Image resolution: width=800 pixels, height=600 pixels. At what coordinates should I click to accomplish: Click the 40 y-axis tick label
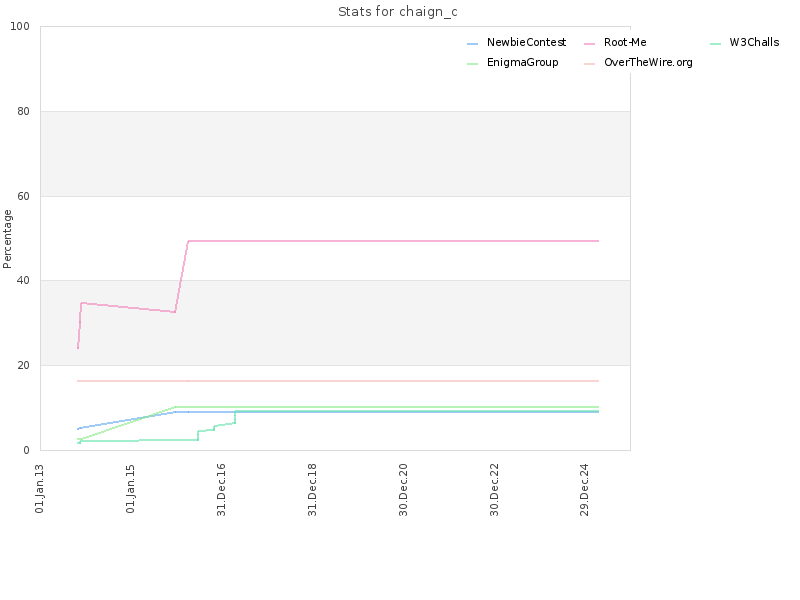point(23,281)
